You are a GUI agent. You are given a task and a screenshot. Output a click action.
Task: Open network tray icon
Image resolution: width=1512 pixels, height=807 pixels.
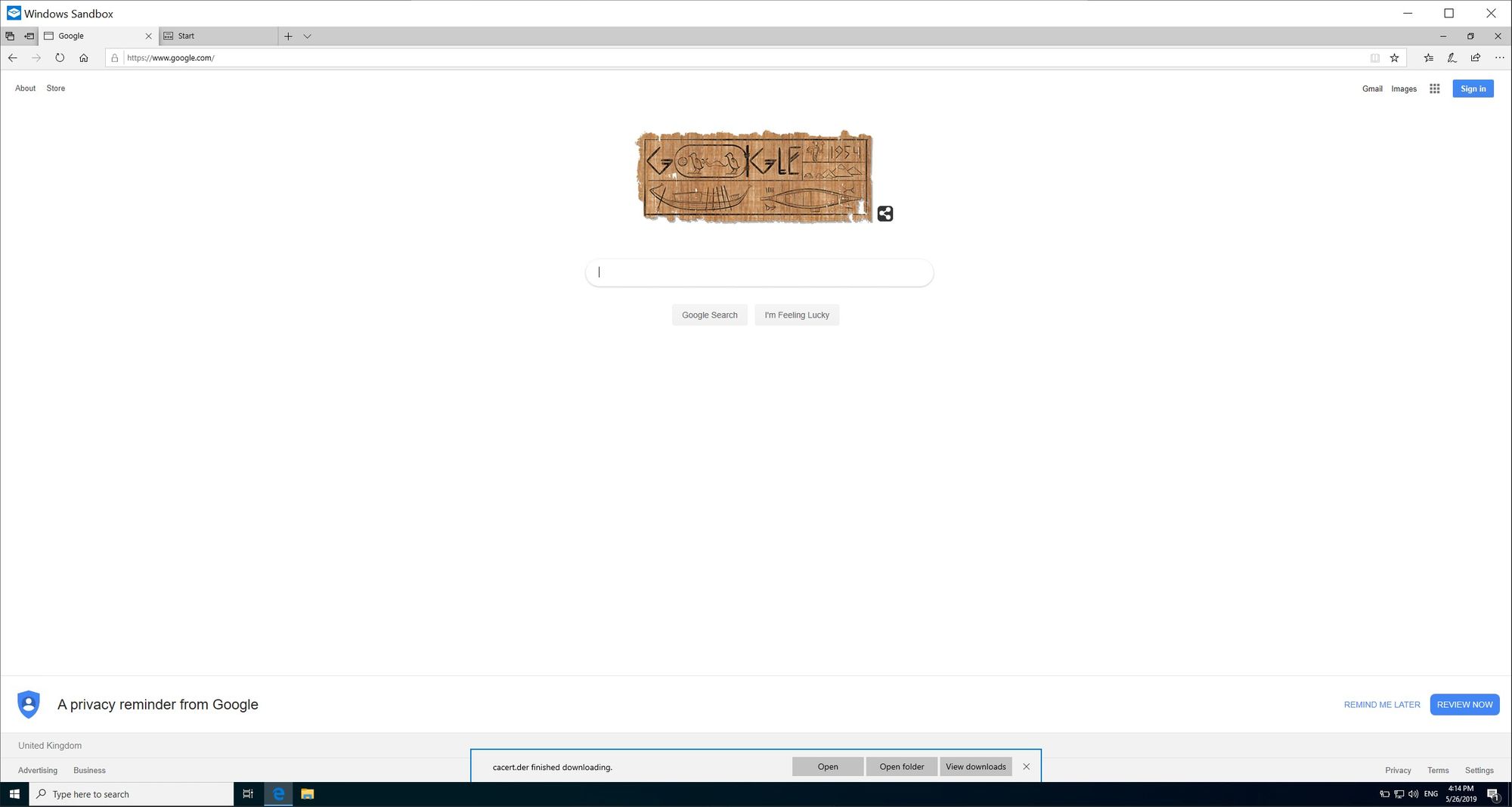coord(1399,794)
